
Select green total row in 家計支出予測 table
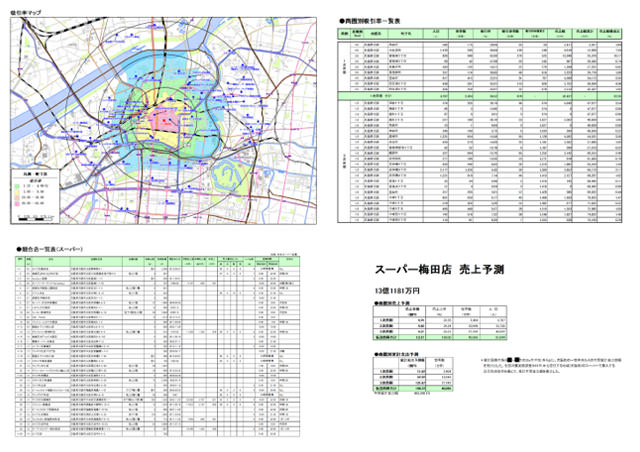coord(413,389)
